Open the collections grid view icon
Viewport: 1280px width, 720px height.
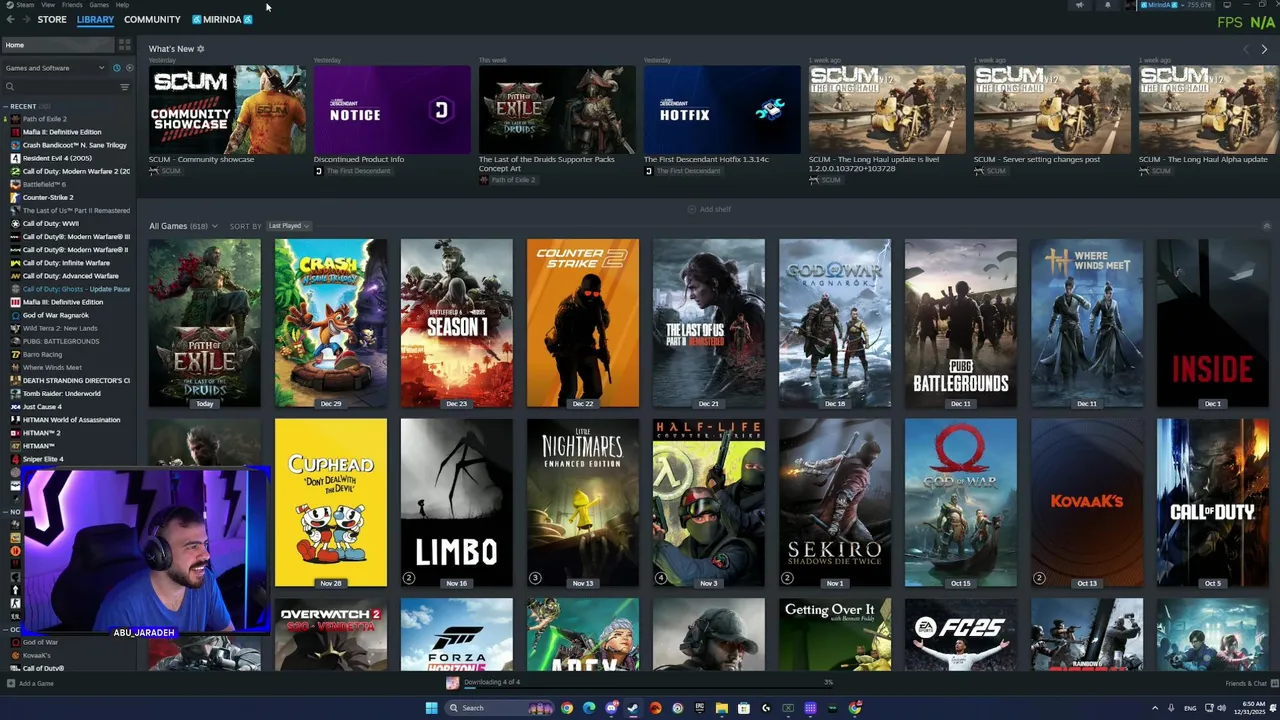click(124, 45)
